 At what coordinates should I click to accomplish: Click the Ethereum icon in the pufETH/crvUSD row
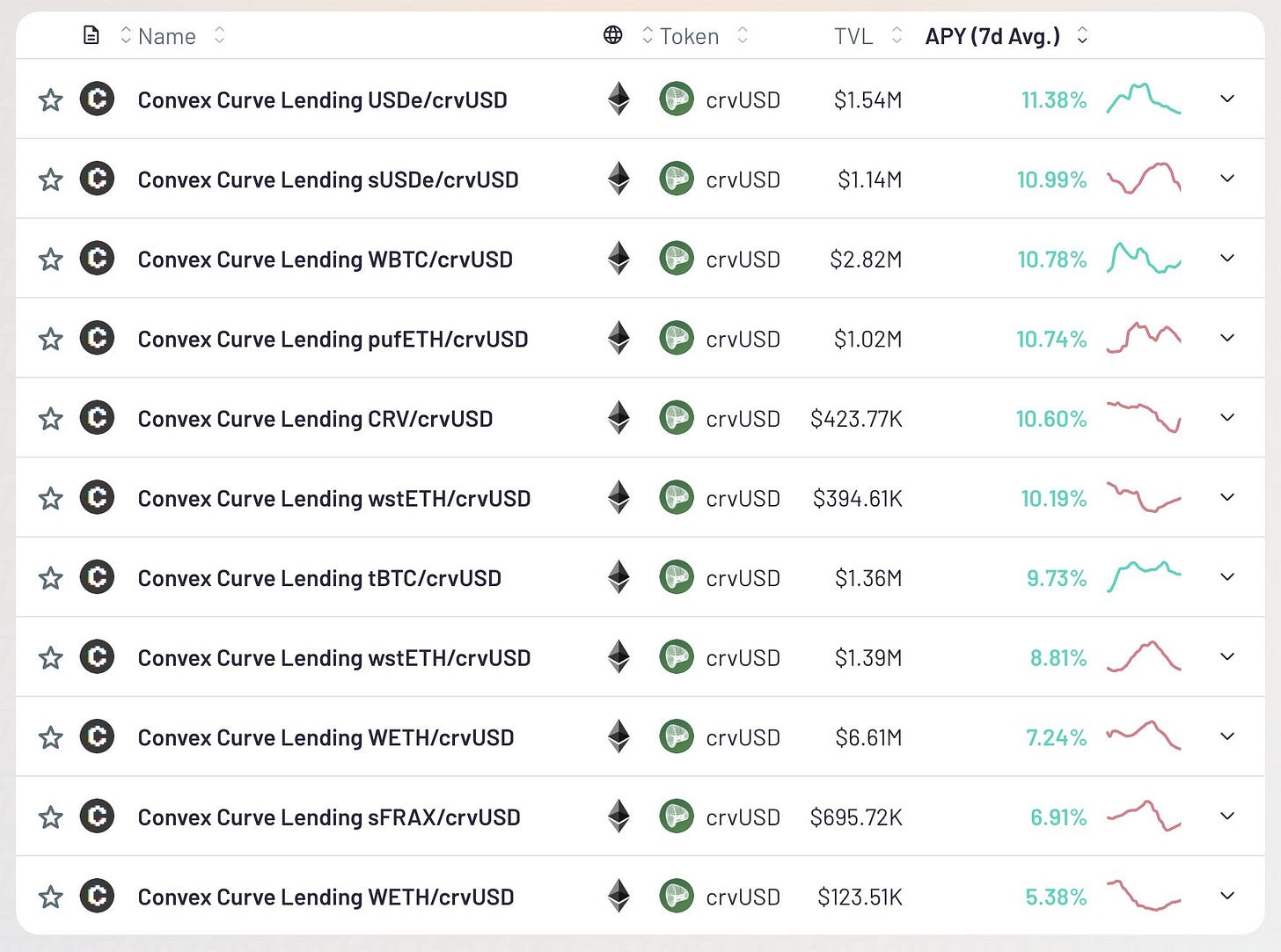point(619,338)
